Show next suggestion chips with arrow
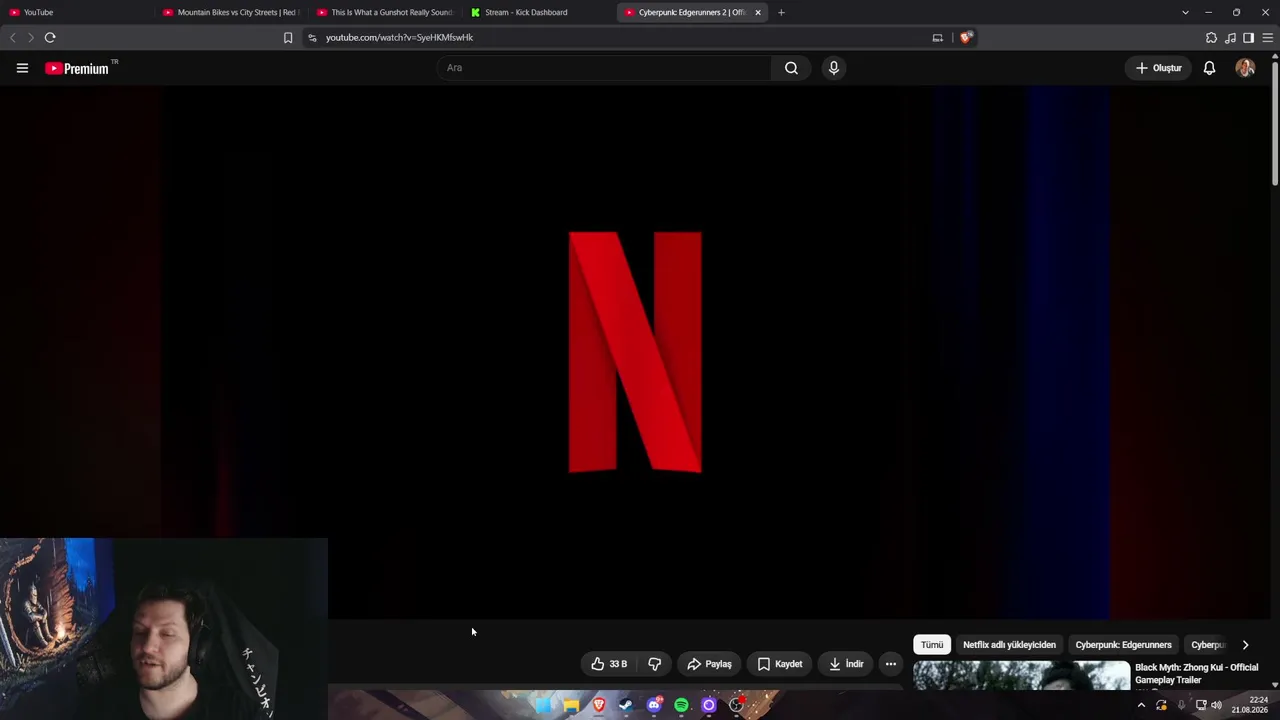The width and height of the screenshot is (1280, 720). point(1245,645)
